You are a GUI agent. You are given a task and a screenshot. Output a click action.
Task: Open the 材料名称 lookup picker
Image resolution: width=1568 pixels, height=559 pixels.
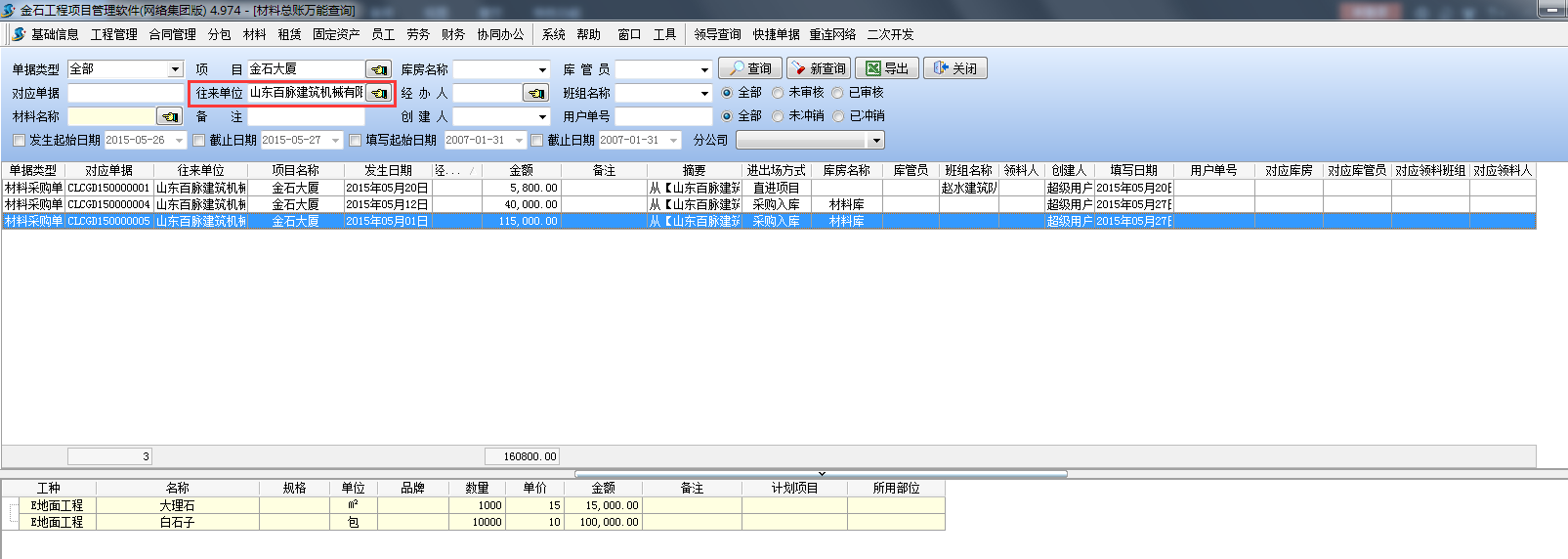(x=169, y=116)
